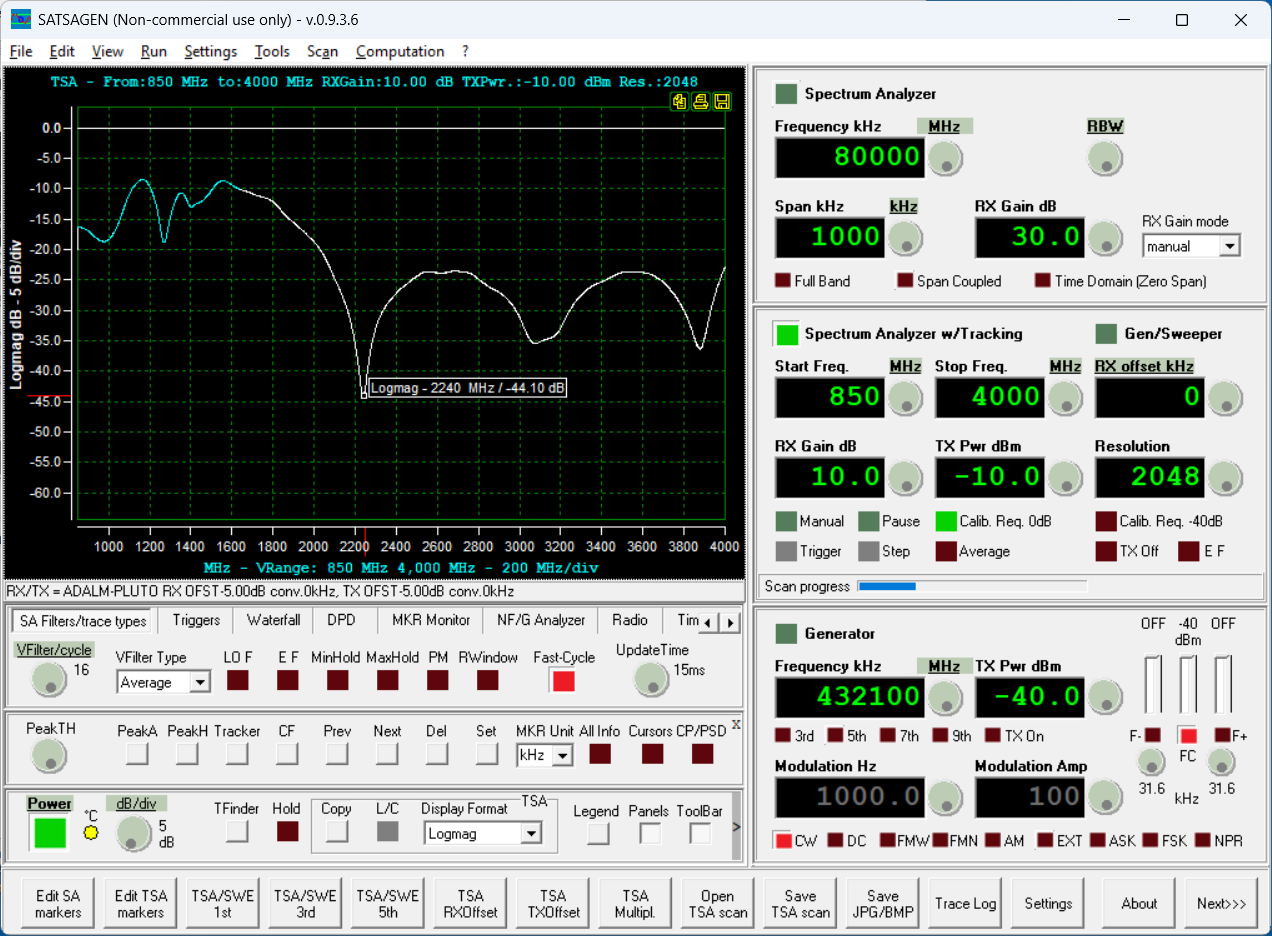Click the copy graph icon on plot
The height and width of the screenshot is (936, 1272).
(x=681, y=101)
